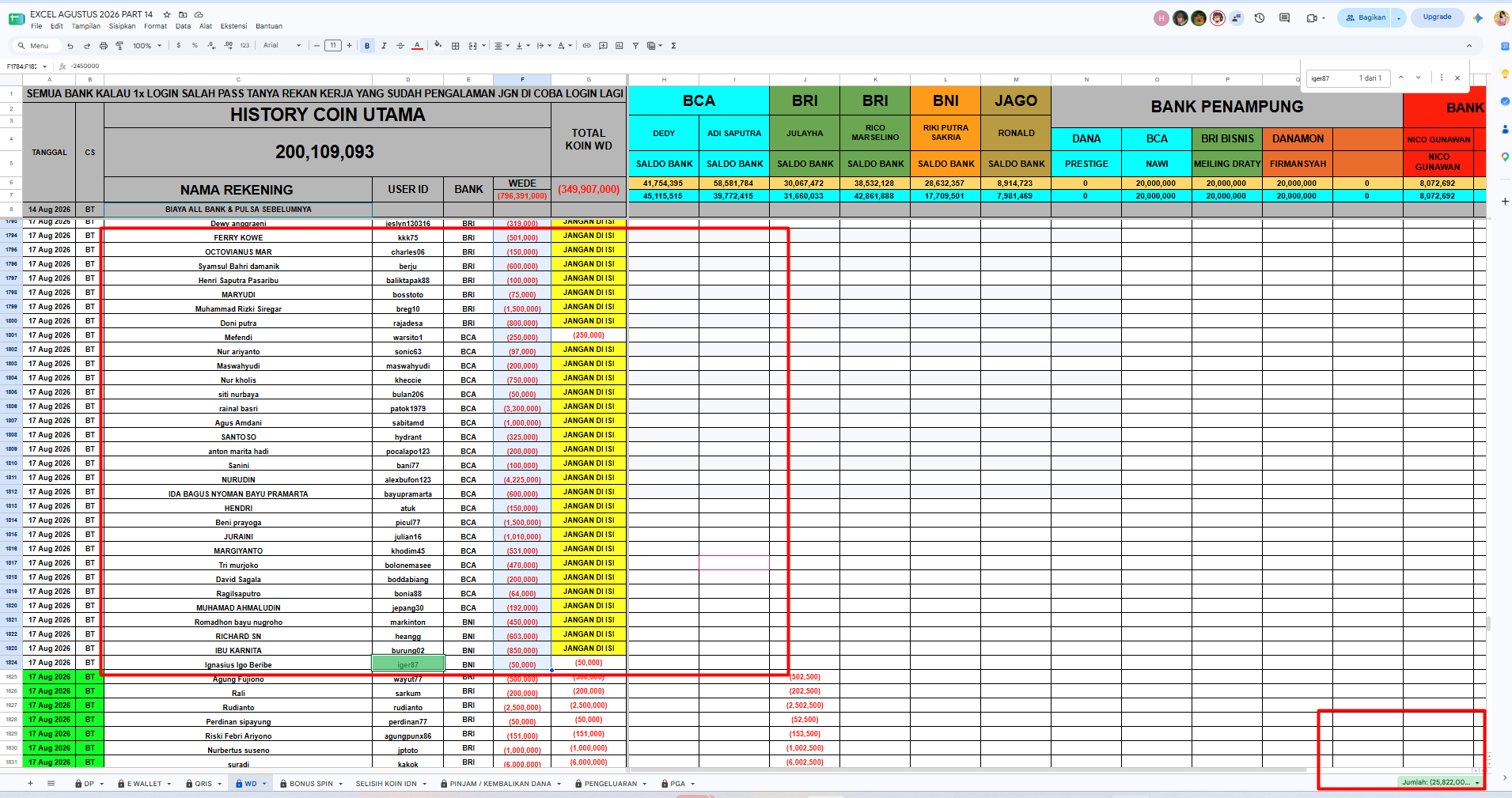Open version history clock icon
This screenshot has width=1512, height=798.
tap(1260, 17)
